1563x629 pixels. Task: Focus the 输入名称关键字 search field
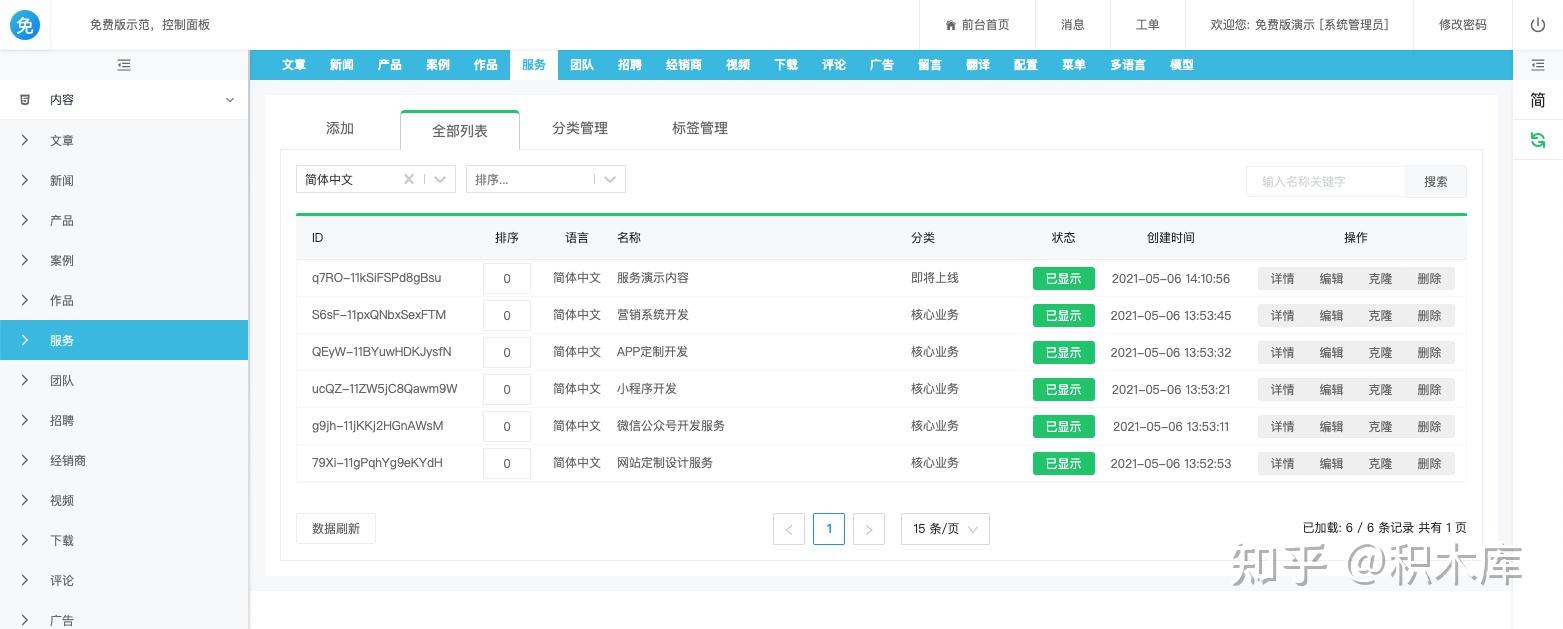[1326, 181]
